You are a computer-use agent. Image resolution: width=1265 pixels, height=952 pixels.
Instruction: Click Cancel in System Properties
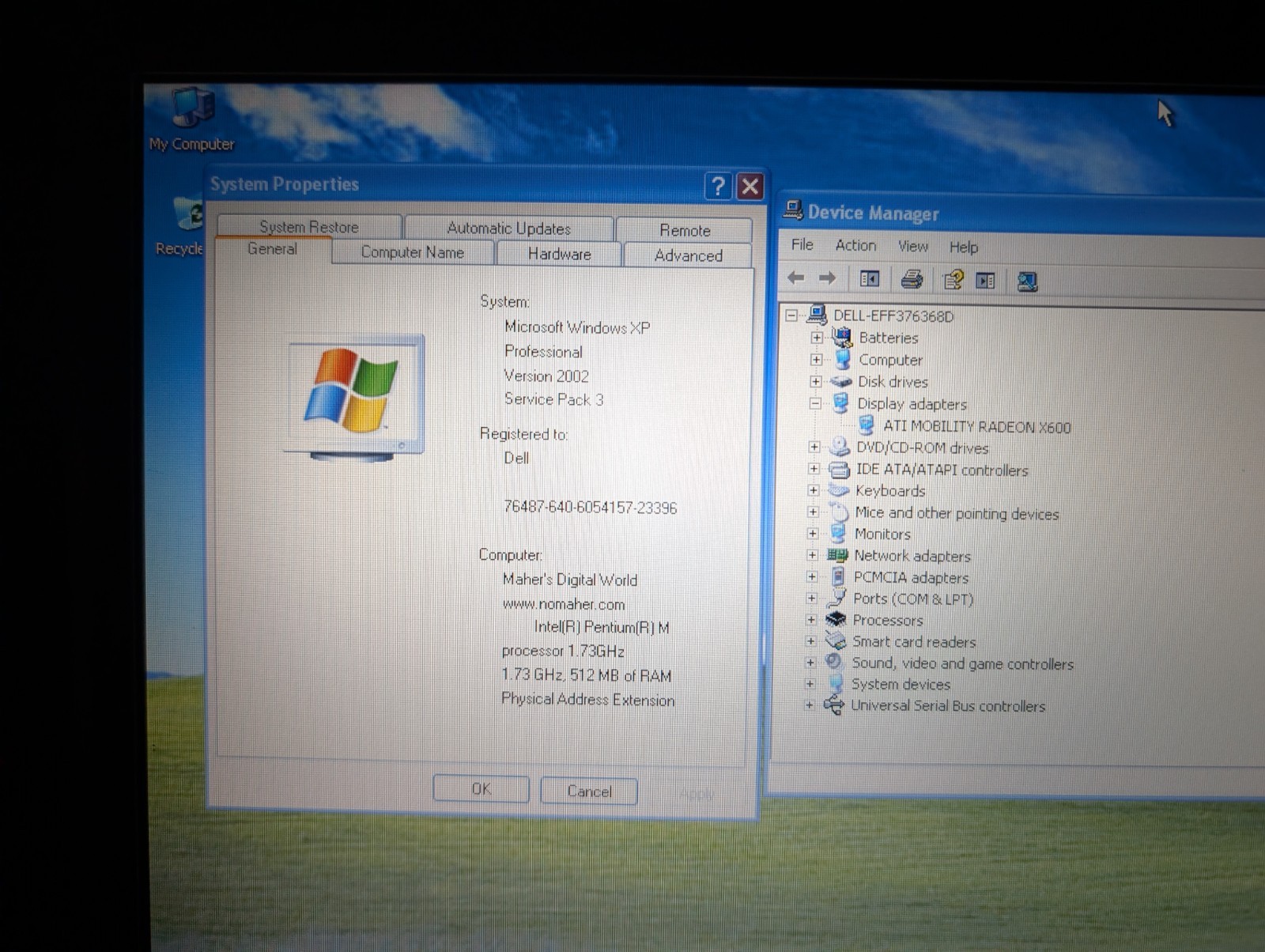pyautogui.click(x=589, y=791)
